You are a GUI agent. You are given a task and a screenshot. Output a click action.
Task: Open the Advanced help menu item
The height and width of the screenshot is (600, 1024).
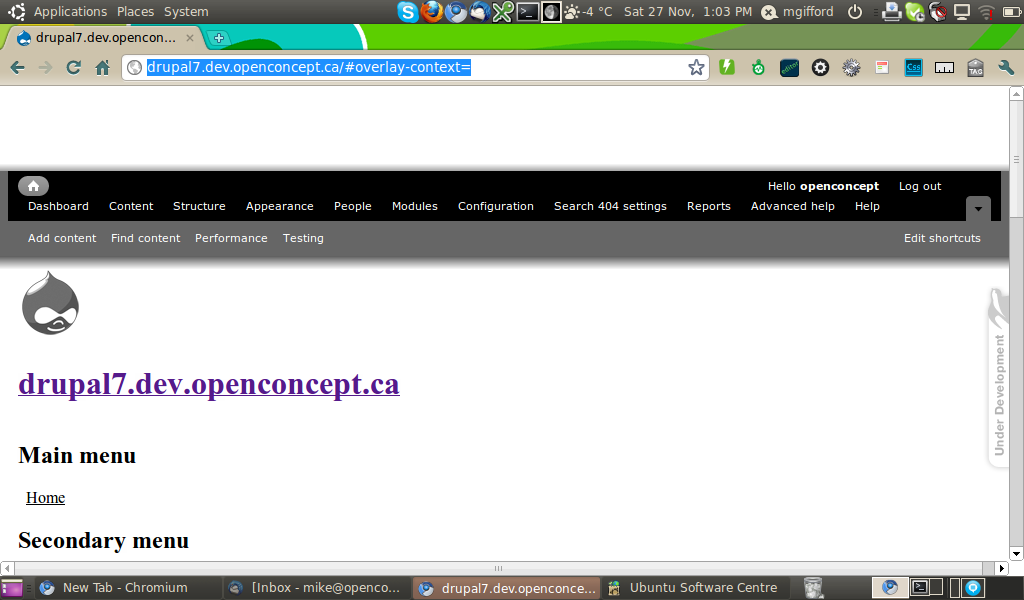(x=793, y=206)
